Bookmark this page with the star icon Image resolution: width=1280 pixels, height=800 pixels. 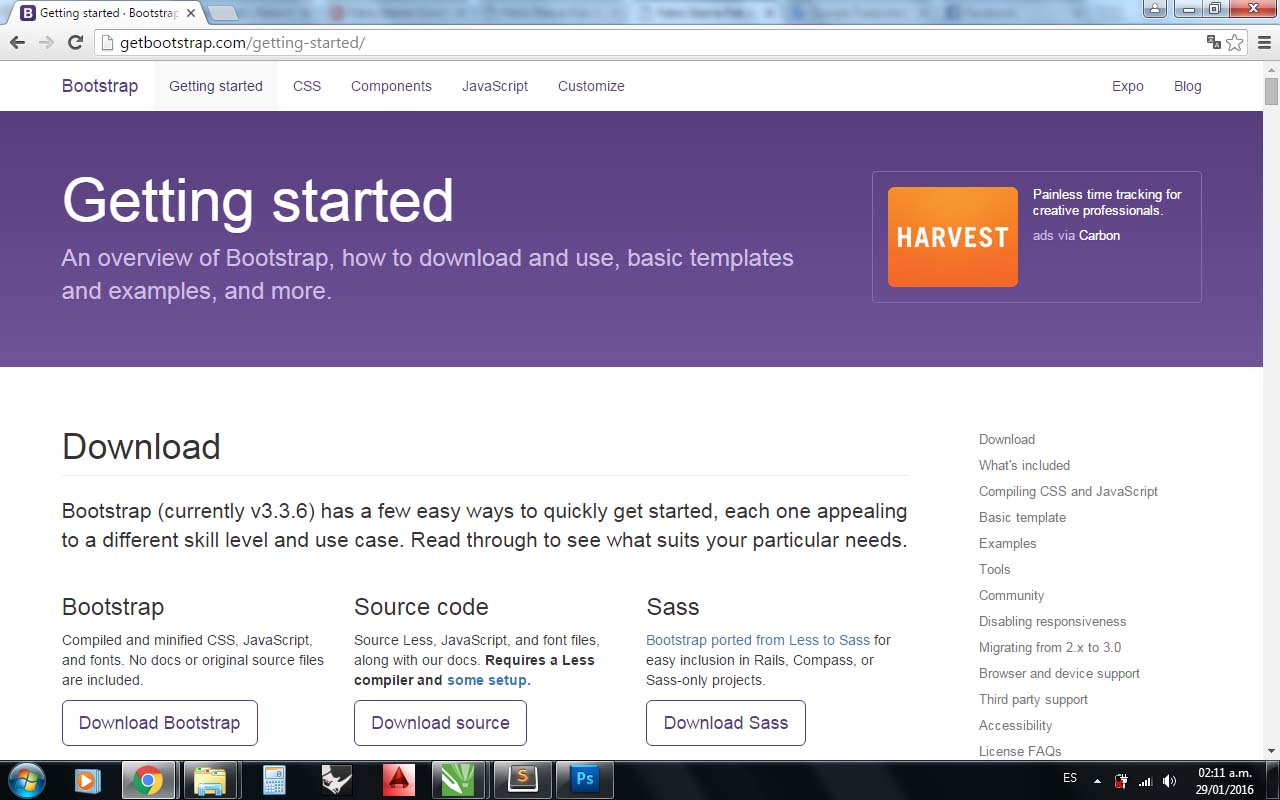pyautogui.click(x=1235, y=42)
